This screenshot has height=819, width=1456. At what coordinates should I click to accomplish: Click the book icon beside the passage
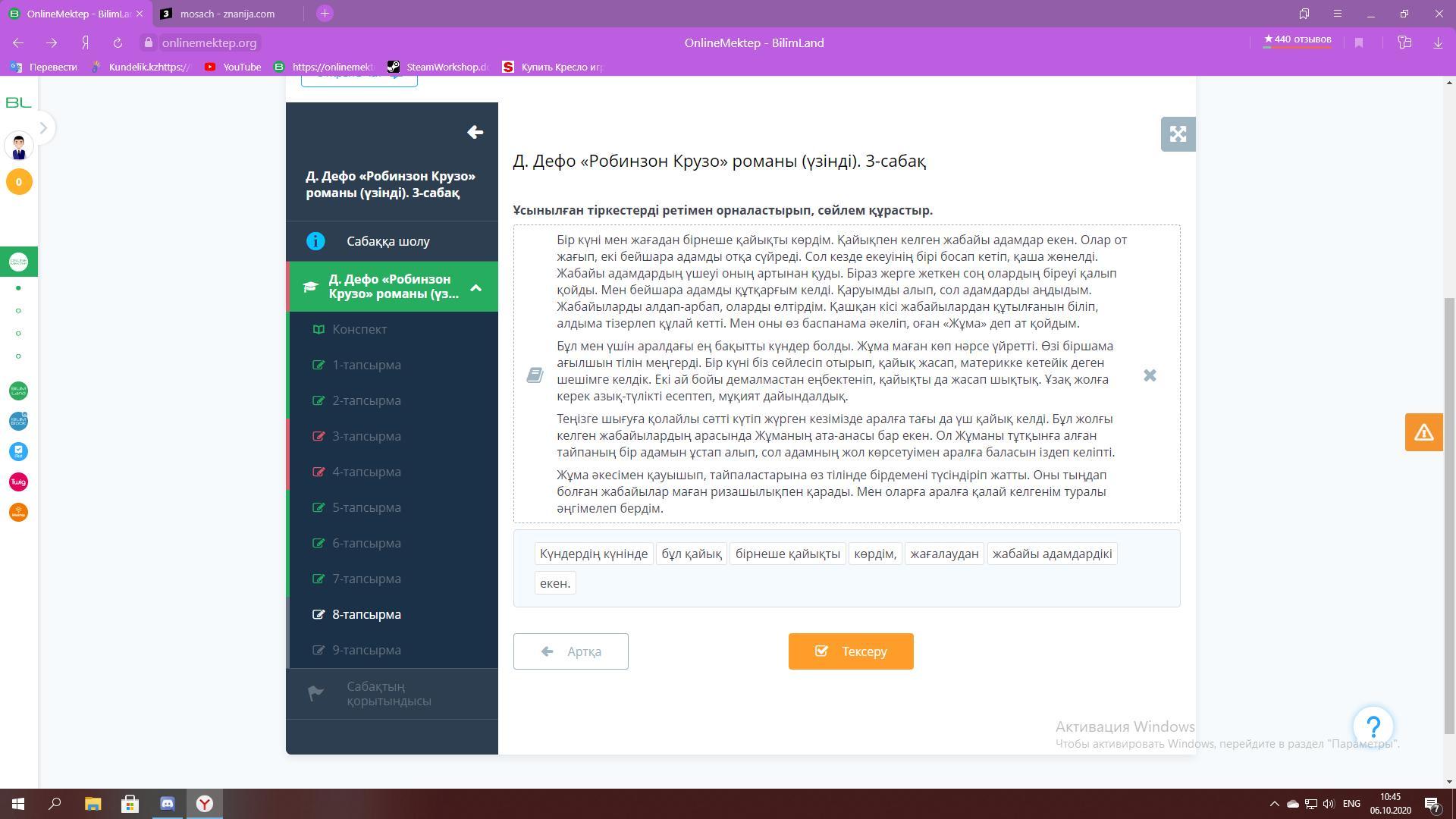coord(535,375)
